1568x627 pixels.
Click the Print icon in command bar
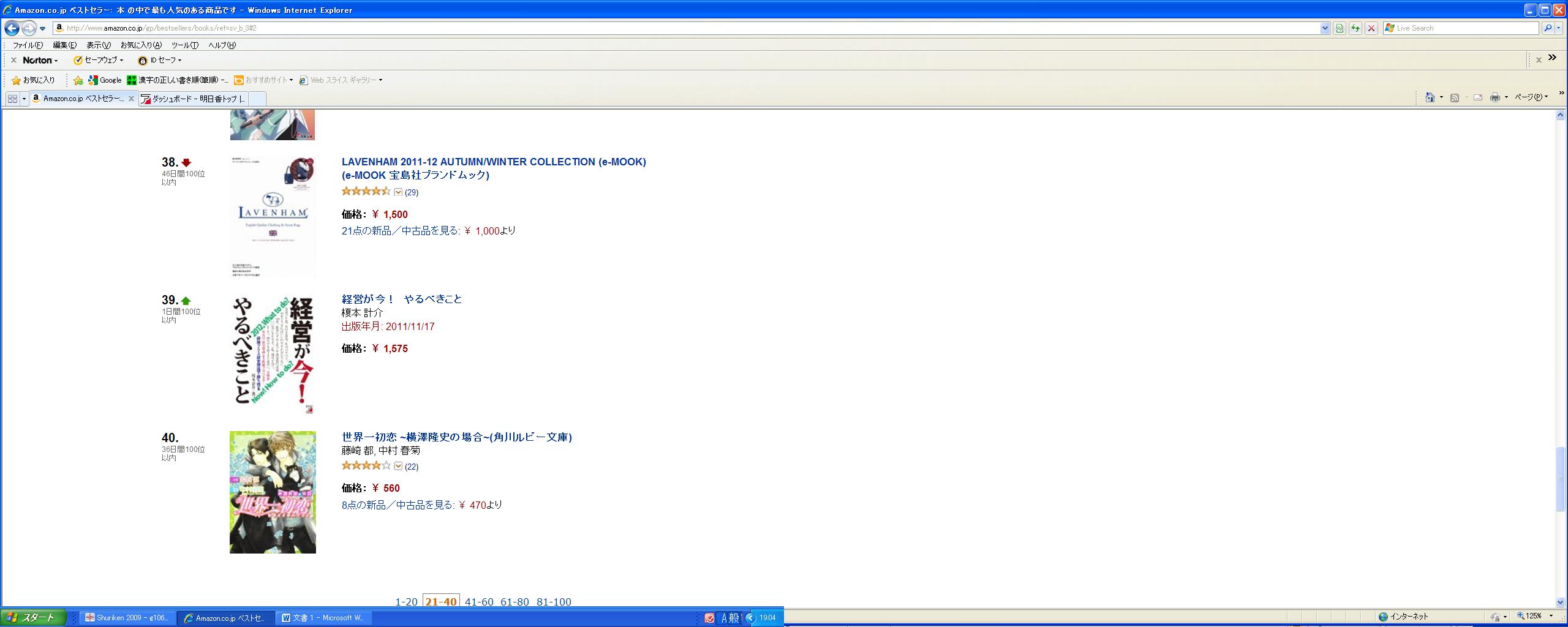[x=1494, y=97]
